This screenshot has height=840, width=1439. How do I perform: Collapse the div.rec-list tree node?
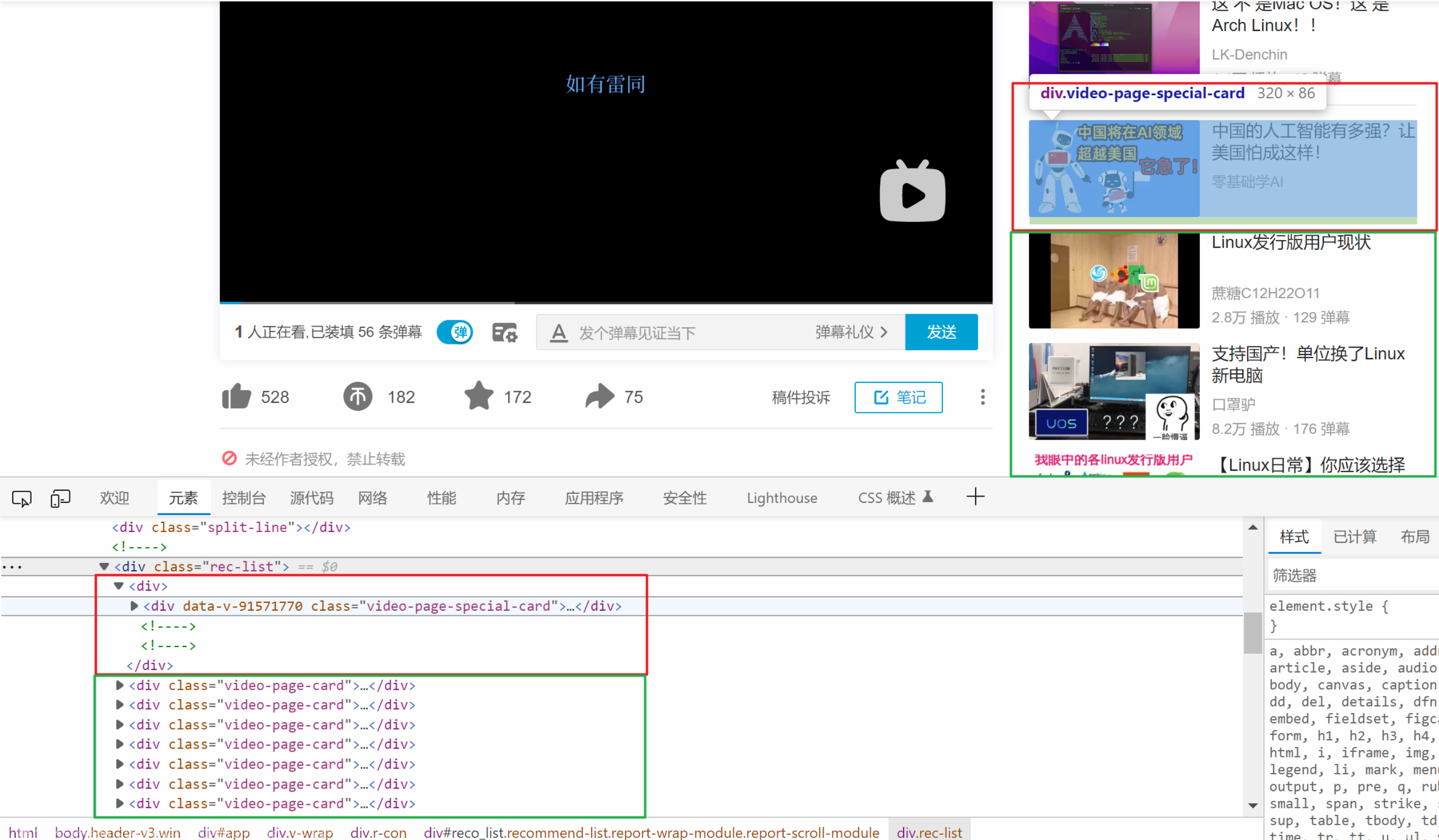[104, 566]
